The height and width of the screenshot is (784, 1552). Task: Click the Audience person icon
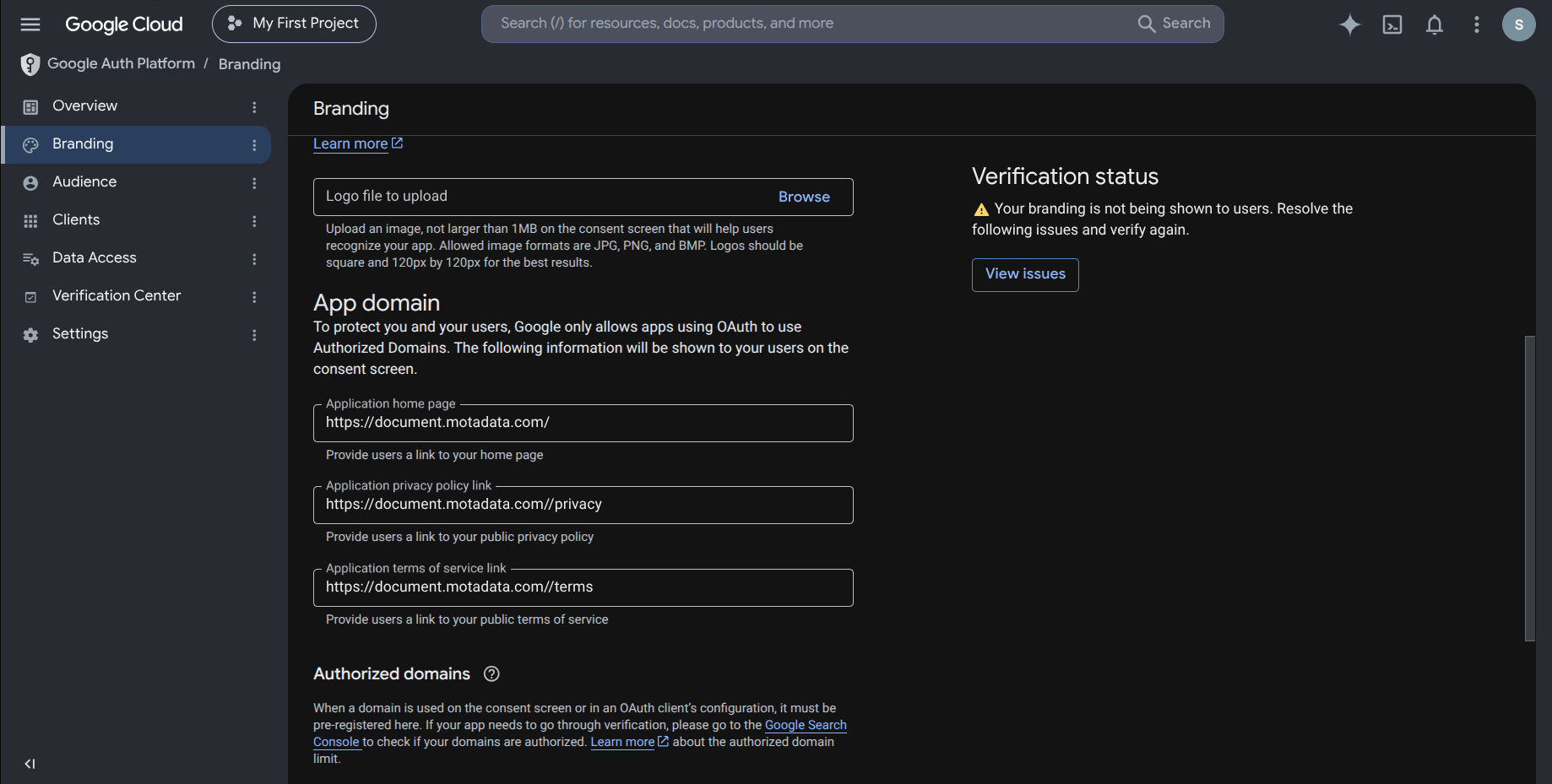coord(30,183)
